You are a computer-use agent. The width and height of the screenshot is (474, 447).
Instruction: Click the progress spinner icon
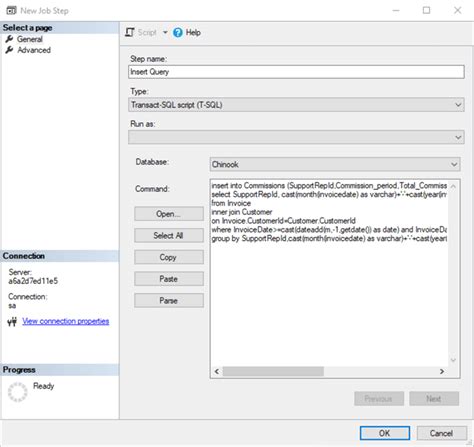pyautogui.click(x=18, y=392)
